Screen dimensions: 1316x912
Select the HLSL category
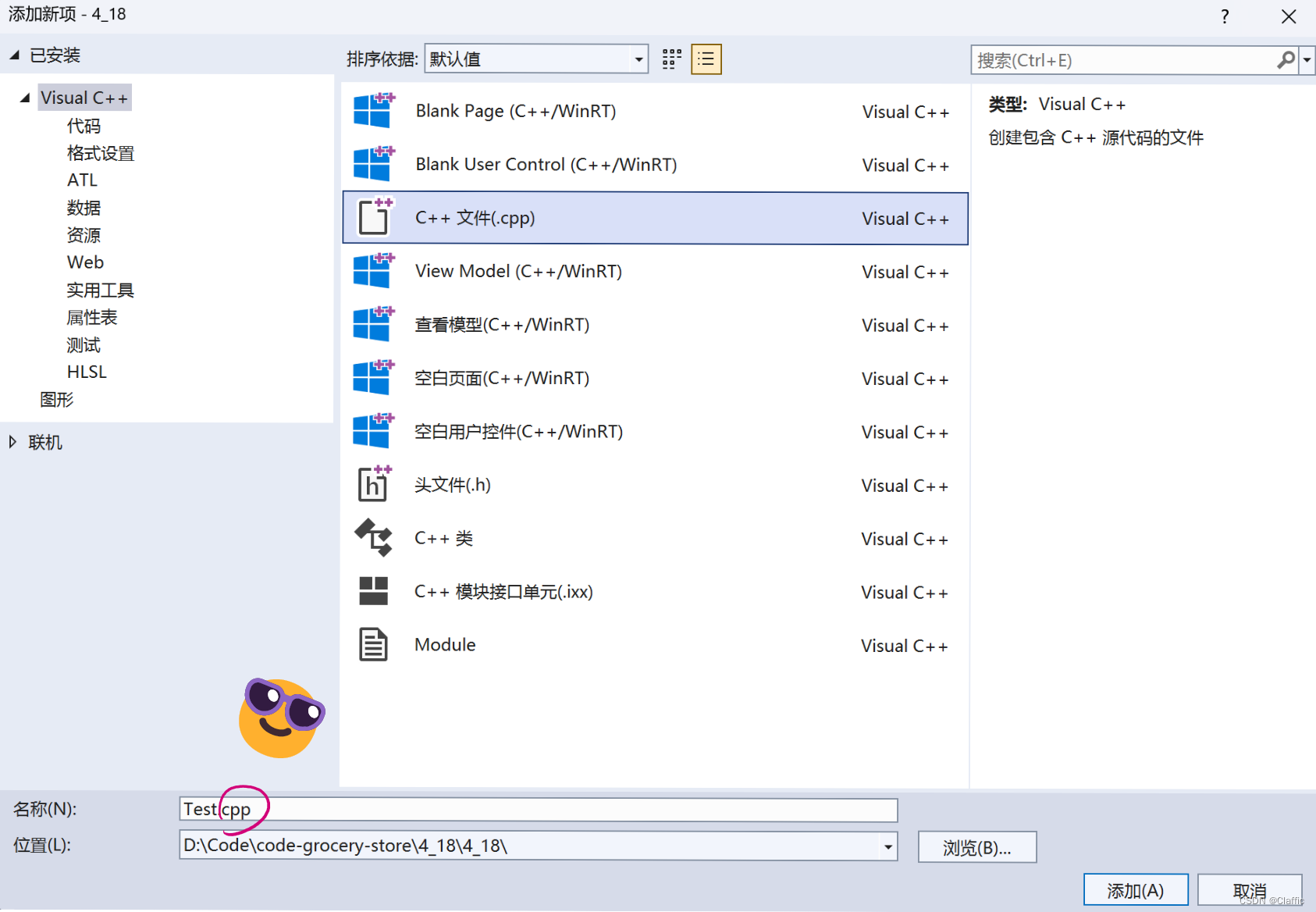(x=87, y=372)
